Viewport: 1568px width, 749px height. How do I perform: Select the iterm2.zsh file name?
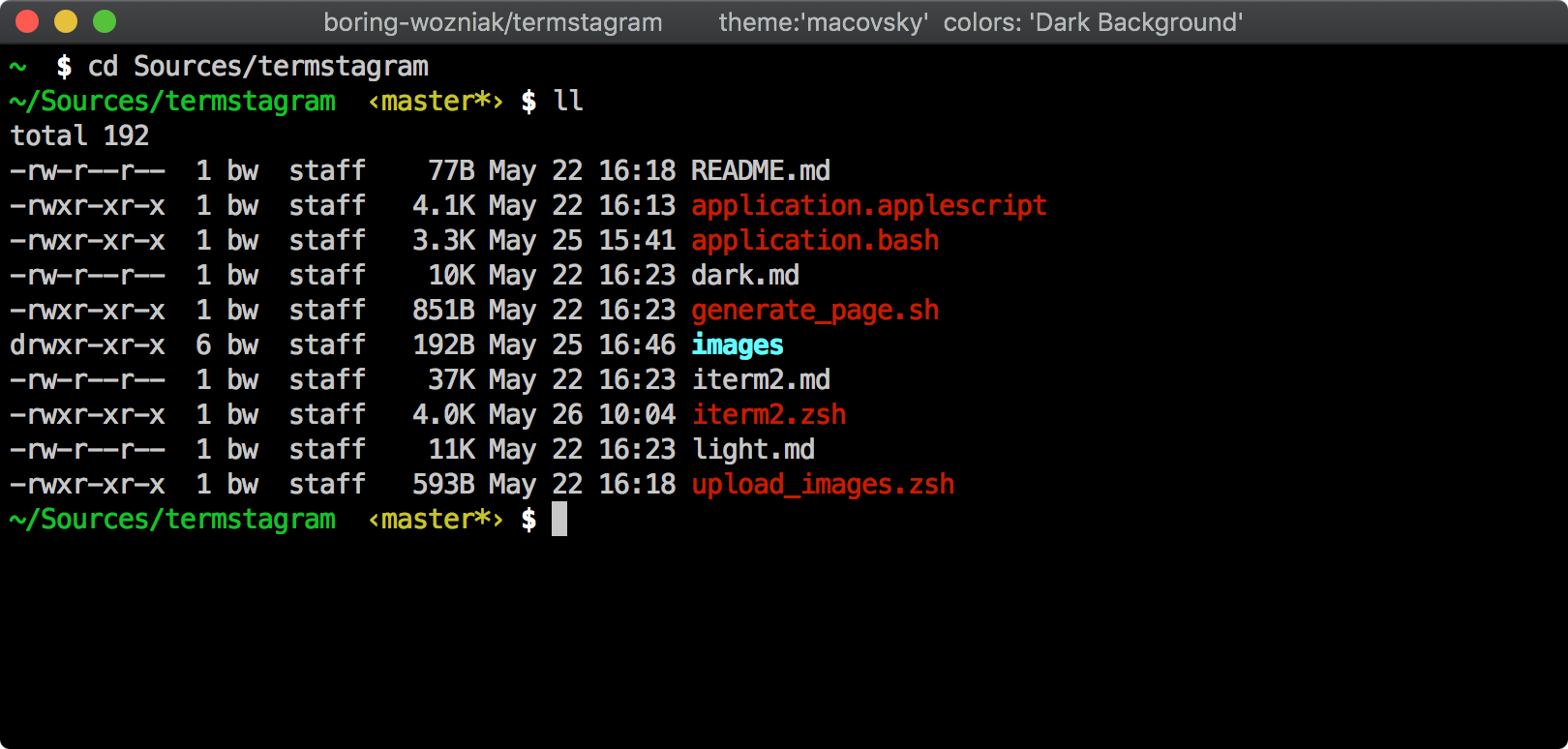pyautogui.click(x=769, y=415)
